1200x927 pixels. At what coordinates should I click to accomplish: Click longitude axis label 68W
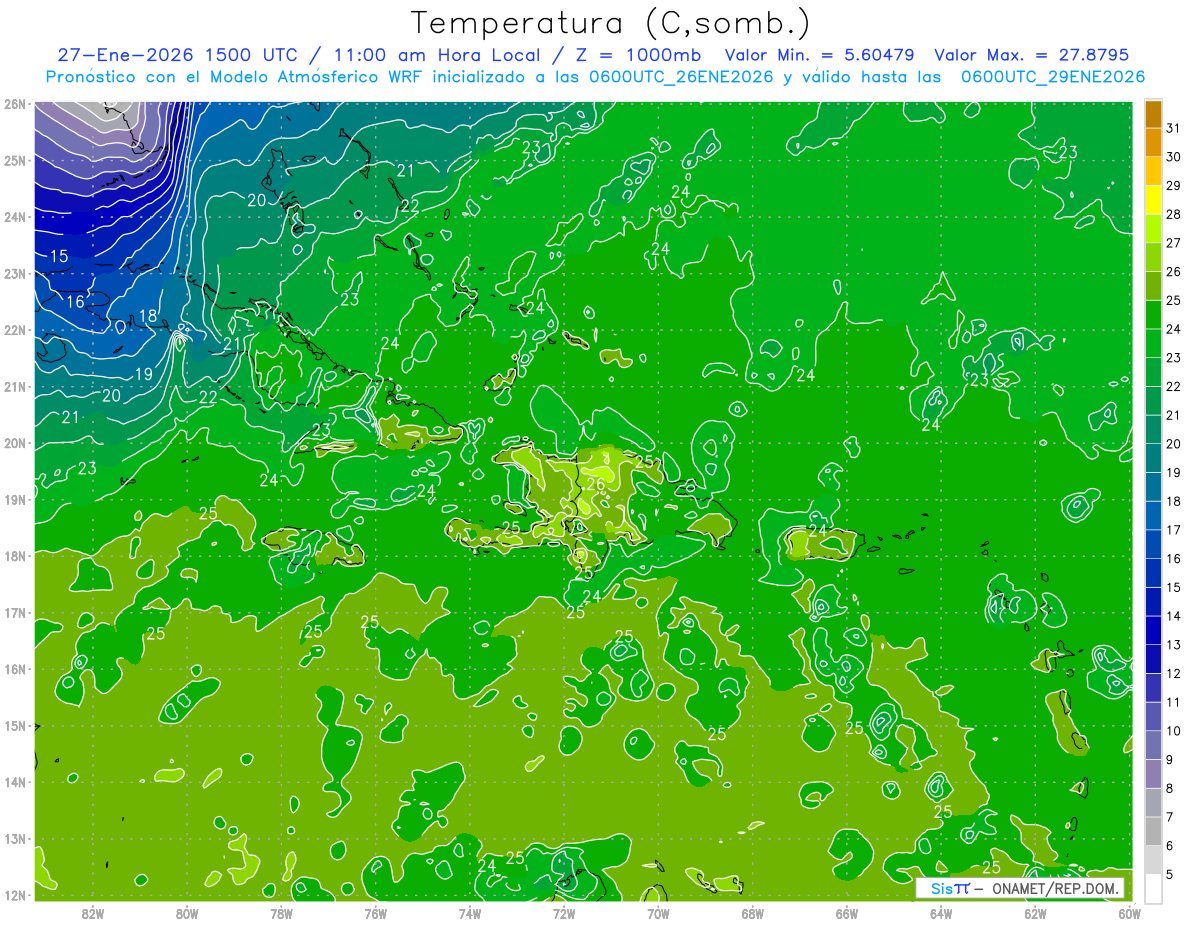pos(752,912)
